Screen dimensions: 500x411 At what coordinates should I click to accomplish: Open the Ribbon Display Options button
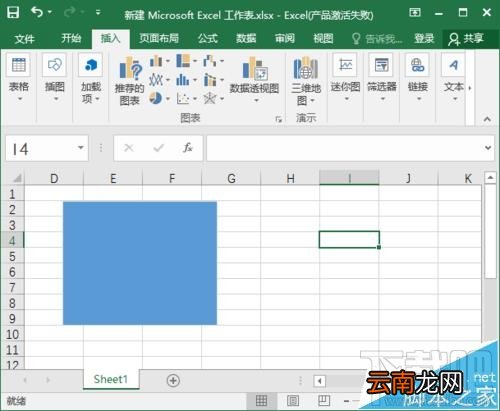(415, 13)
